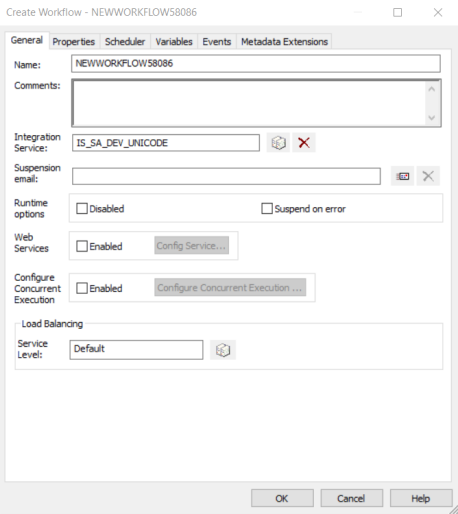Enable Suspend on error checkbox
This screenshot has height=514, width=458.
point(267,209)
